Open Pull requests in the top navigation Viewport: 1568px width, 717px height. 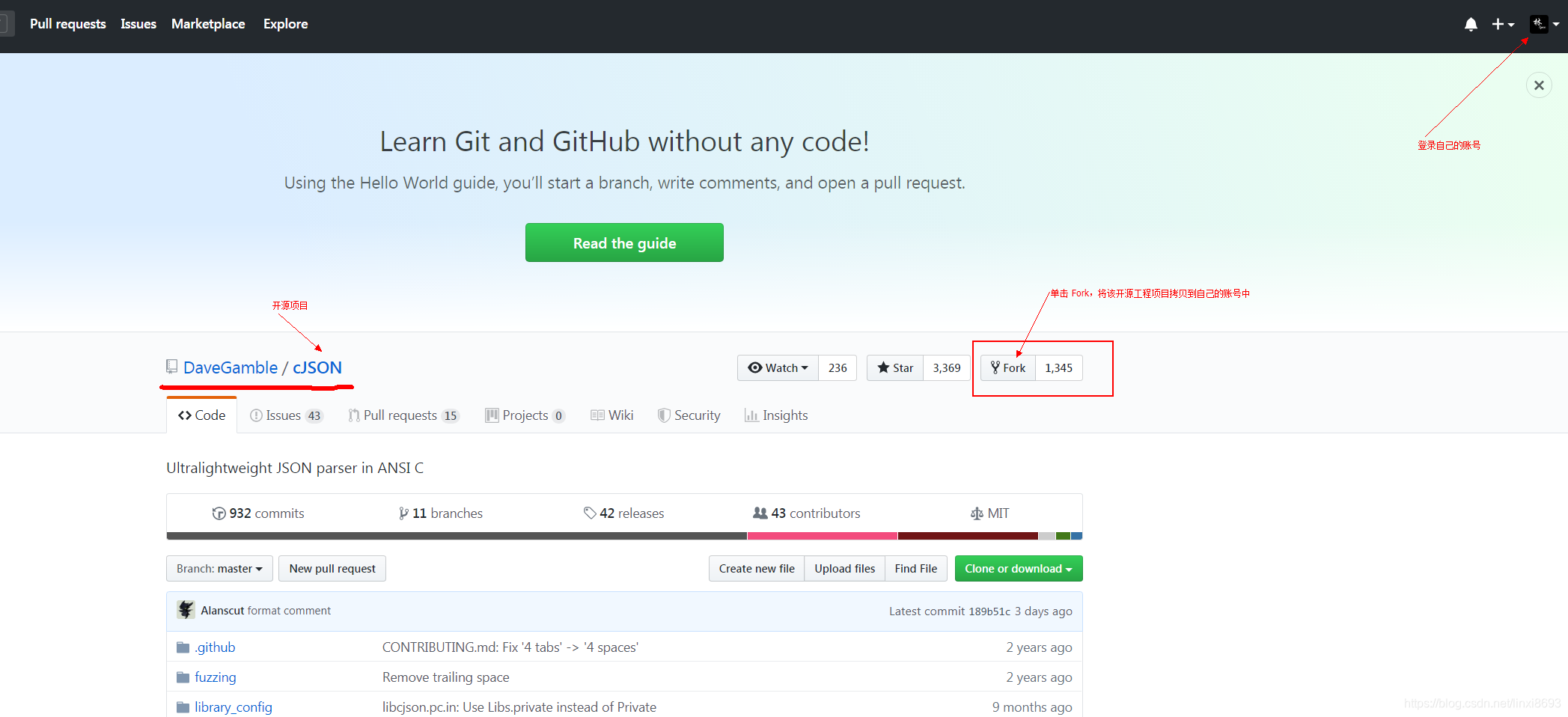click(x=68, y=24)
